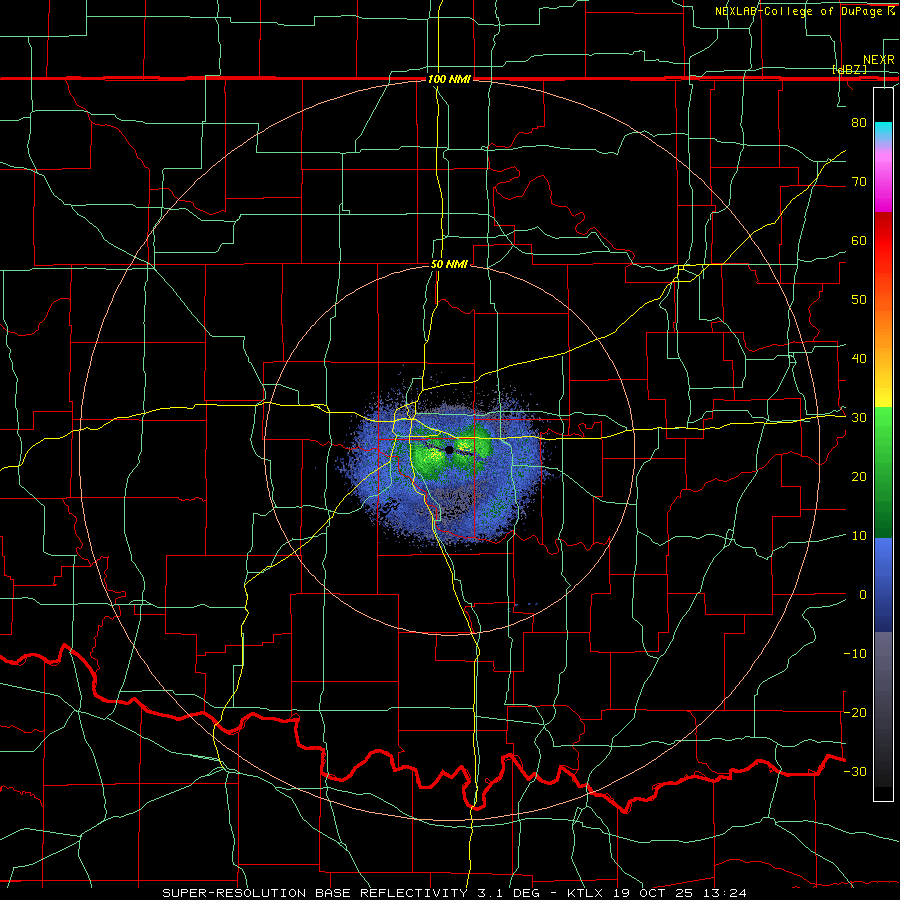Click the 50 NMI range ring label
This screenshot has width=900, height=900.
pyautogui.click(x=449, y=265)
